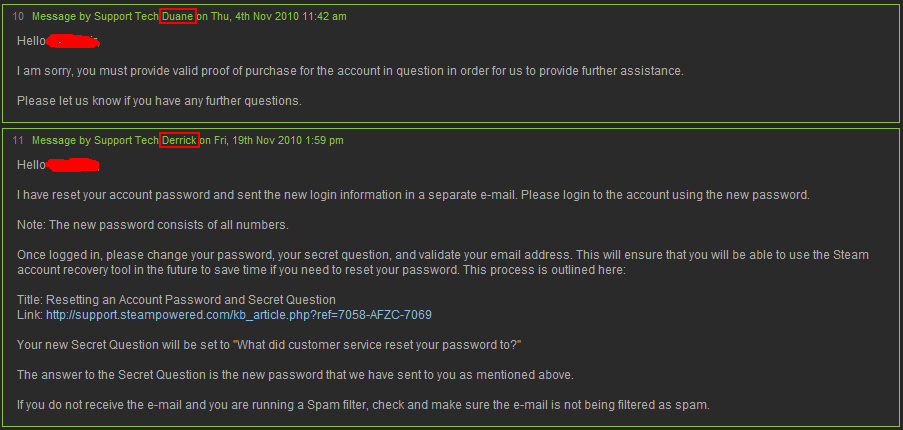
Task: Click the date 'Fri, 19th Nov 2010 1:59 pm'
Action: 279,140
